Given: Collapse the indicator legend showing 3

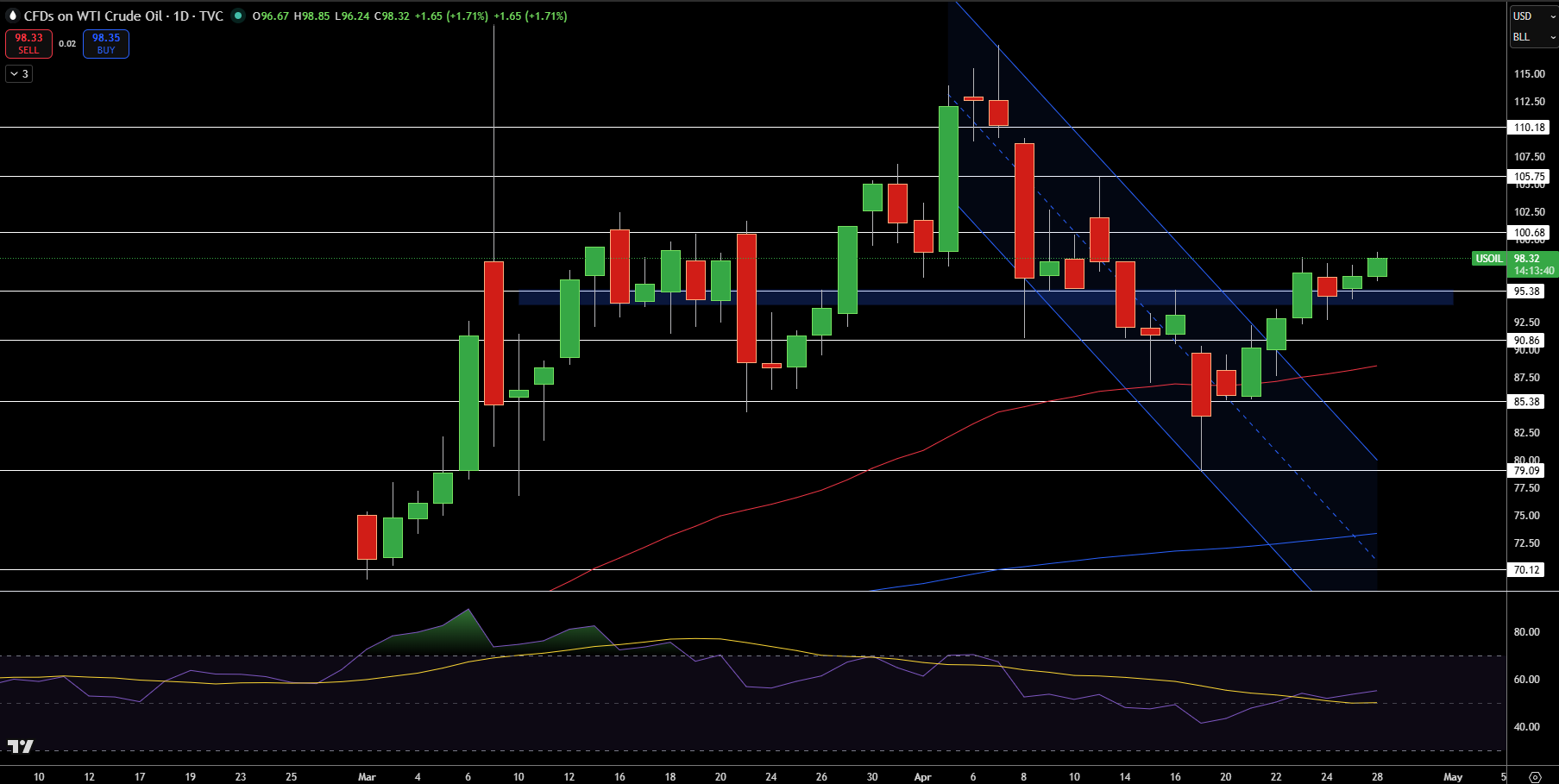Looking at the screenshot, I should coord(19,74).
